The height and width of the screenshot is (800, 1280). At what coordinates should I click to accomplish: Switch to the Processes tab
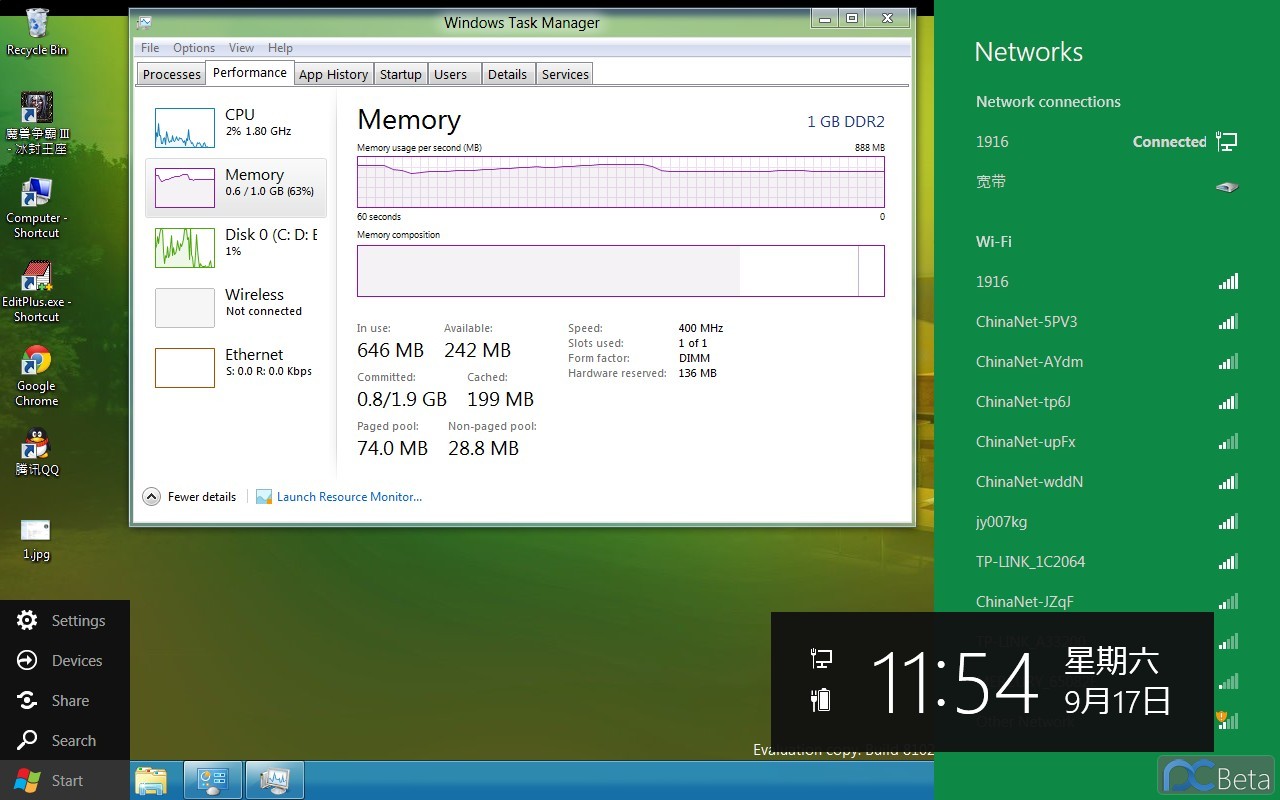point(171,74)
